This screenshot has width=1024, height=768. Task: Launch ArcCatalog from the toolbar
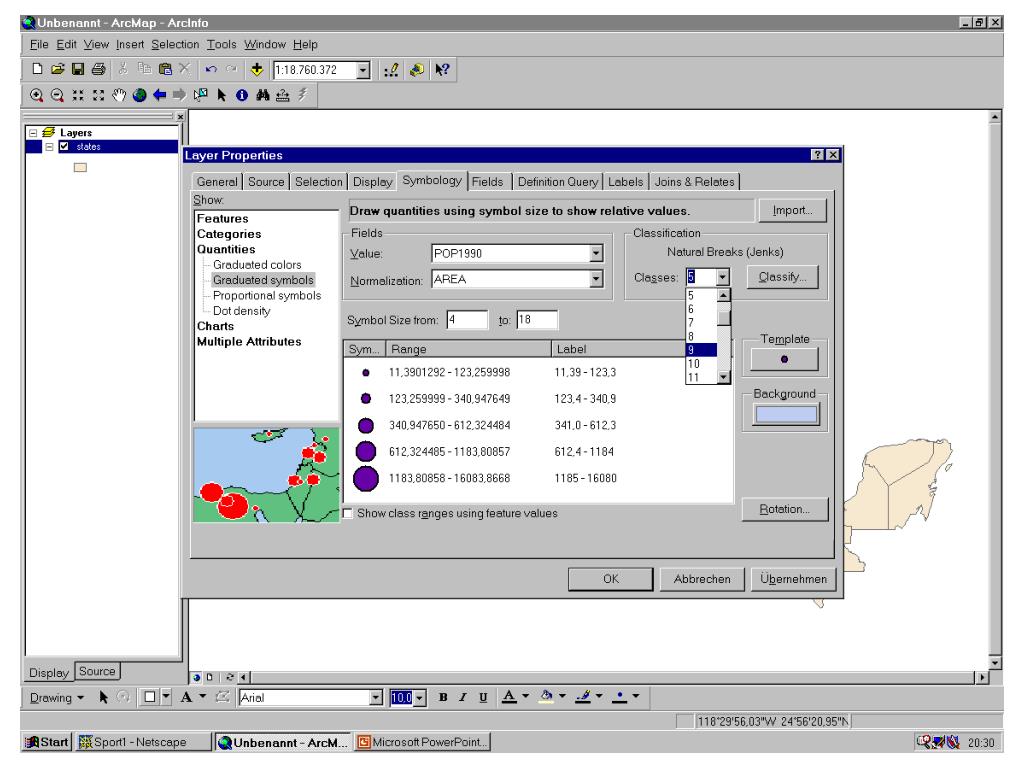[417, 70]
